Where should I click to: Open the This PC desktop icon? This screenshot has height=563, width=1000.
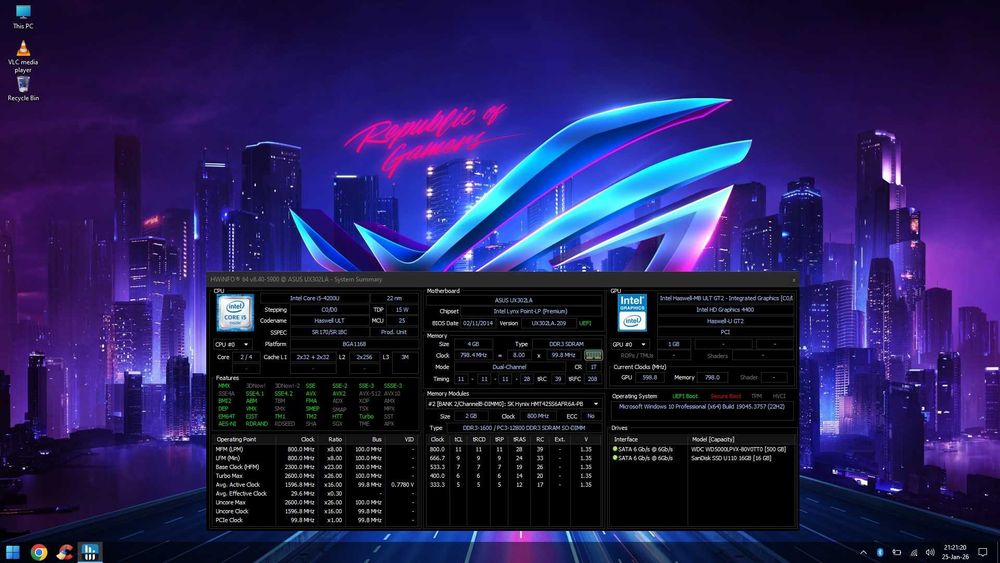point(23,17)
